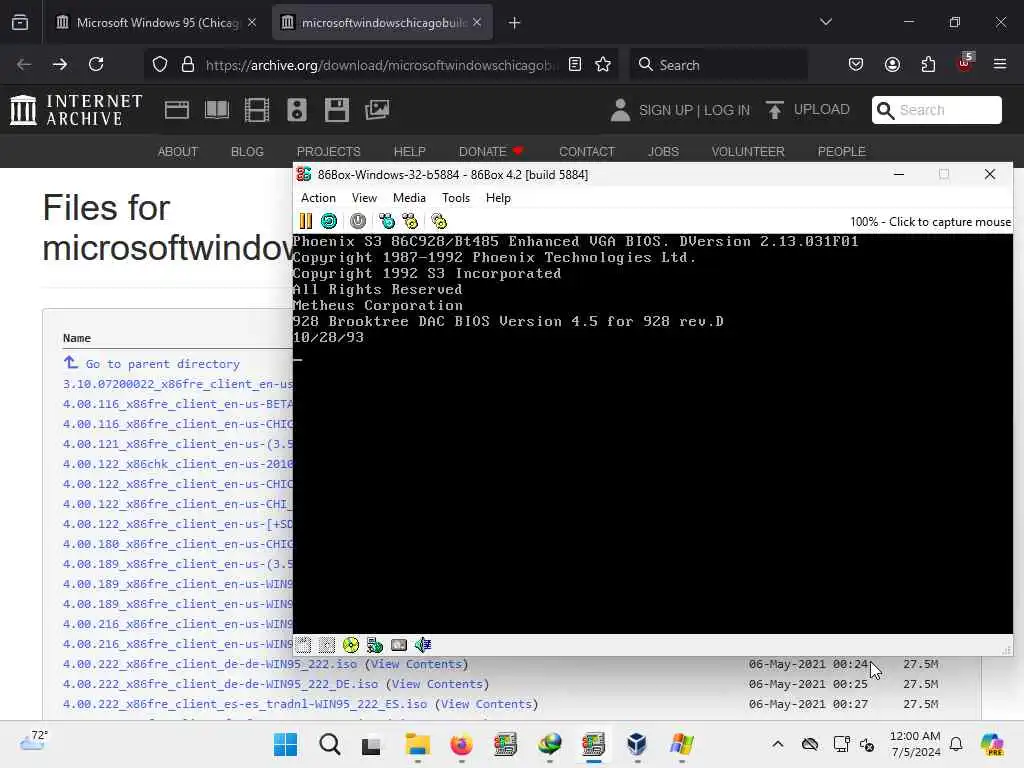The height and width of the screenshot is (768, 1024).
Task: Open the VOLUNTEER nav link
Action: [x=748, y=152]
